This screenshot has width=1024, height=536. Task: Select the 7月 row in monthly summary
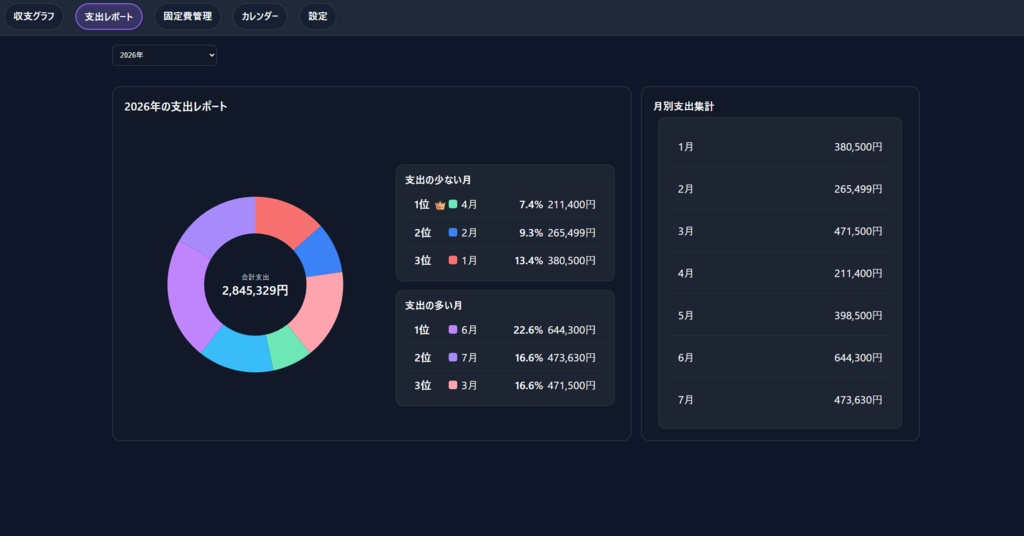tap(780, 400)
